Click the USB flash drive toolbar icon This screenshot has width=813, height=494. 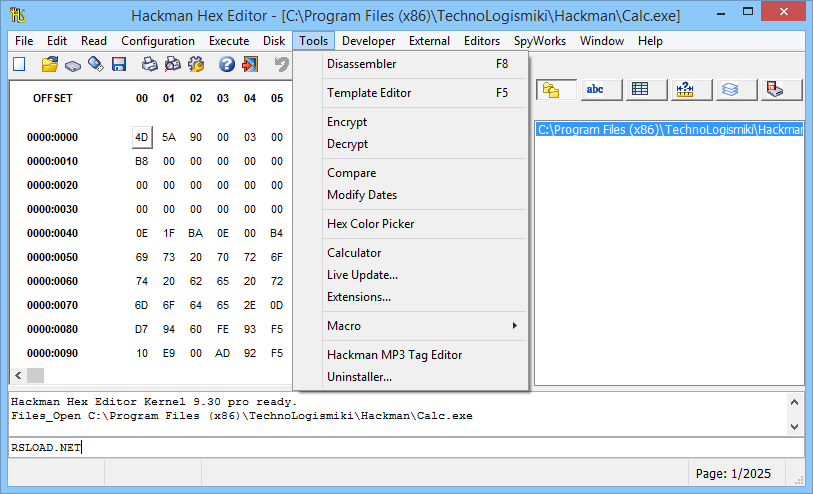pos(95,64)
